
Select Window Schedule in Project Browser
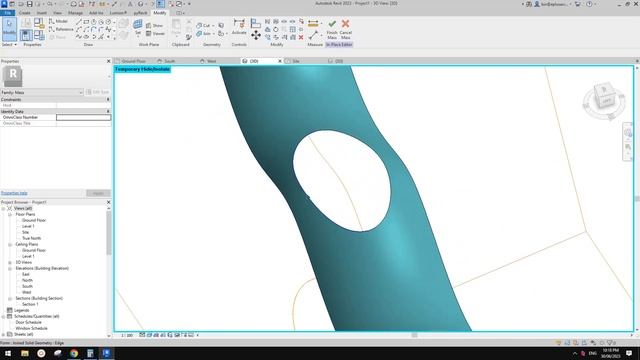coord(31,328)
